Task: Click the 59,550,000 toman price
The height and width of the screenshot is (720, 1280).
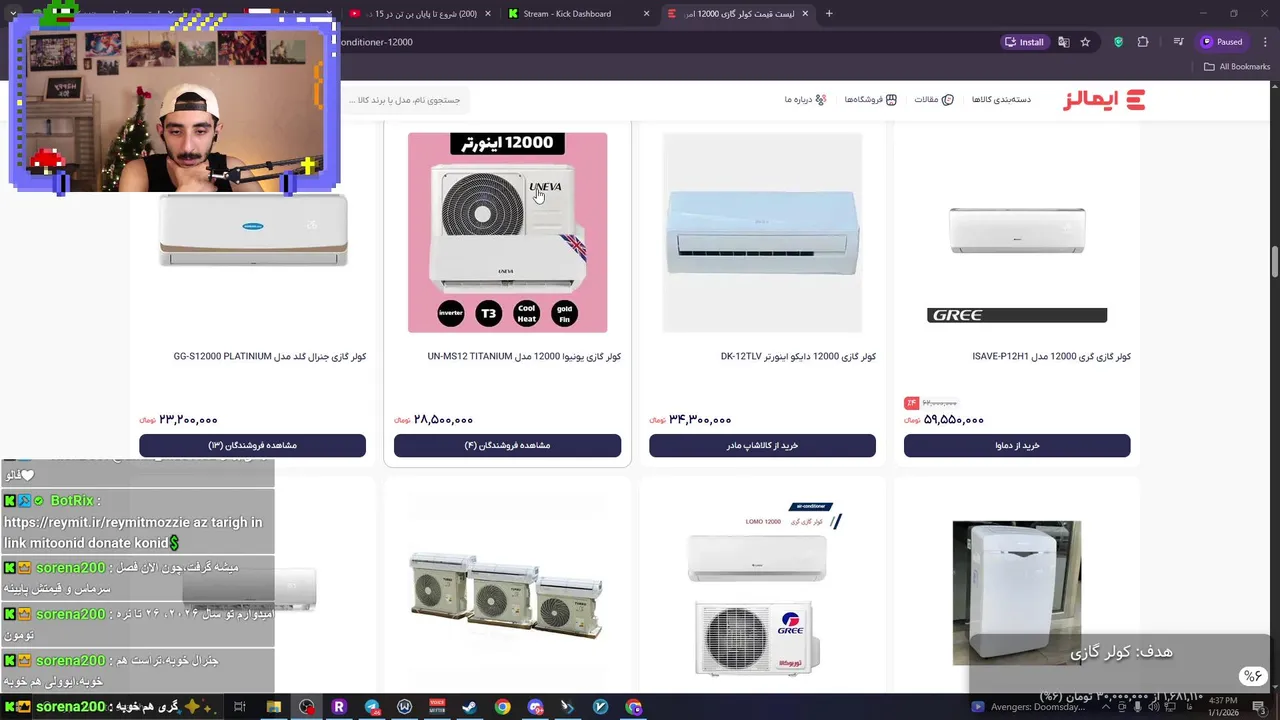Action: pos(954,420)
